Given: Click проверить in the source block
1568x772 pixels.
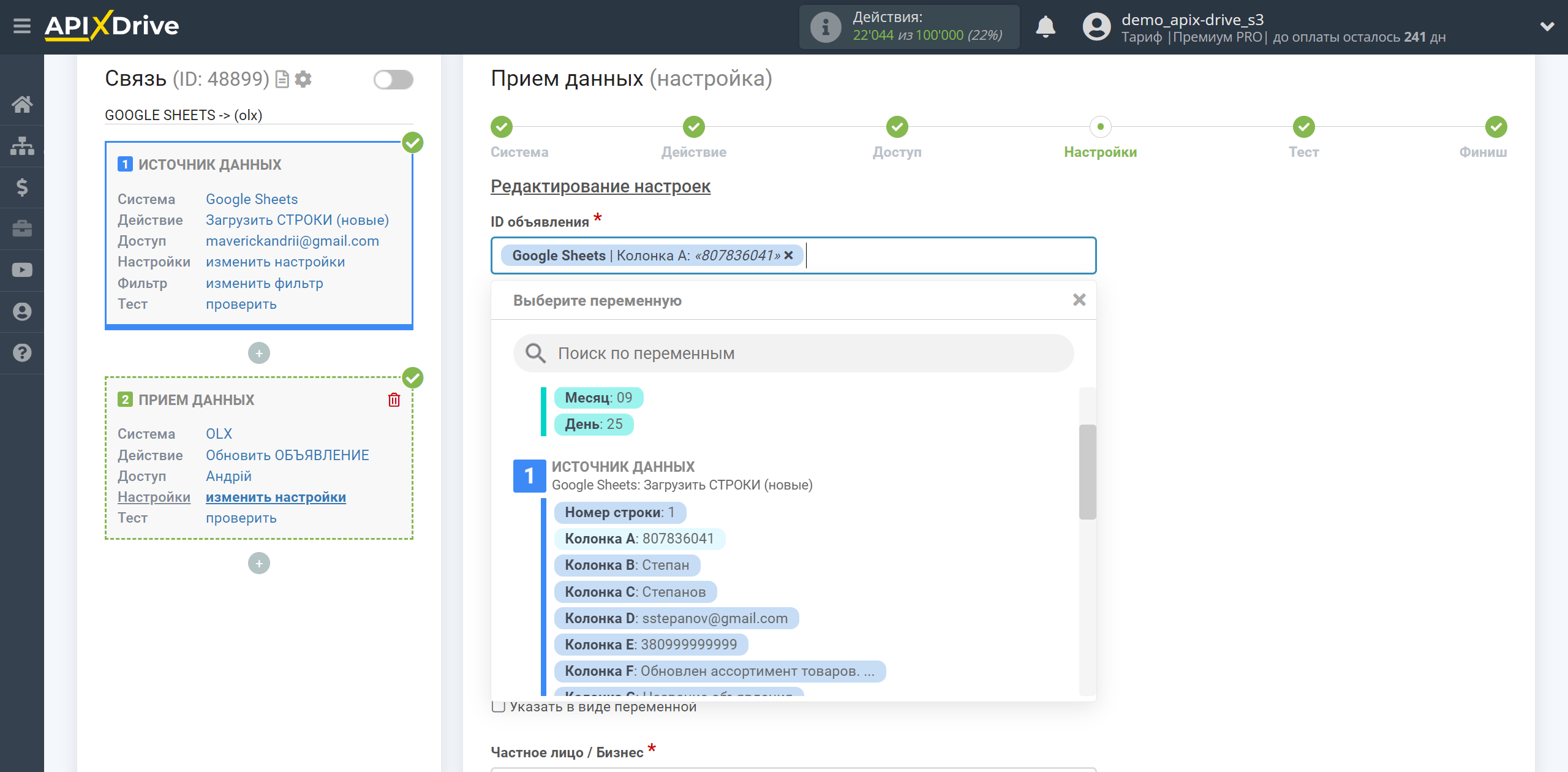Looking at the screenshot, I should 241,304.
